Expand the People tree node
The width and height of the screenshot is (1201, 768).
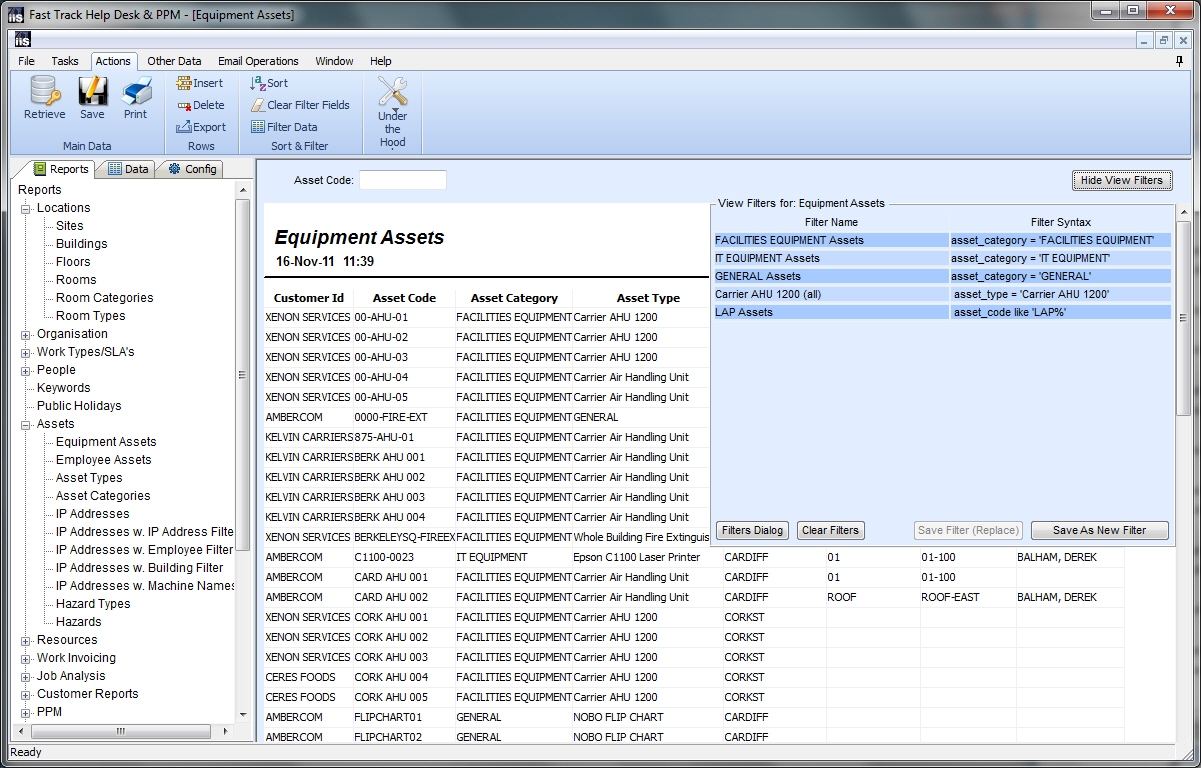point(26,370)
